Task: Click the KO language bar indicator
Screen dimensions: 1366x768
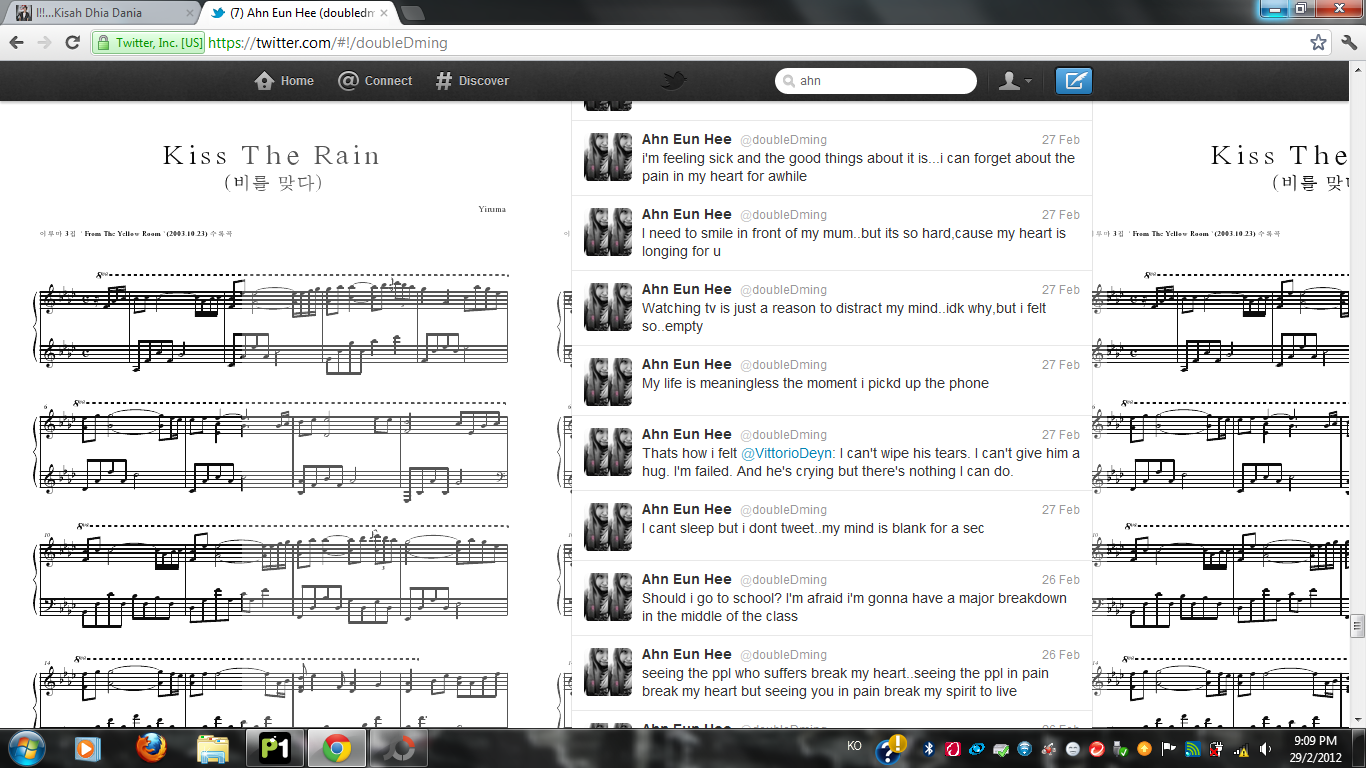Action: (854, 746)
